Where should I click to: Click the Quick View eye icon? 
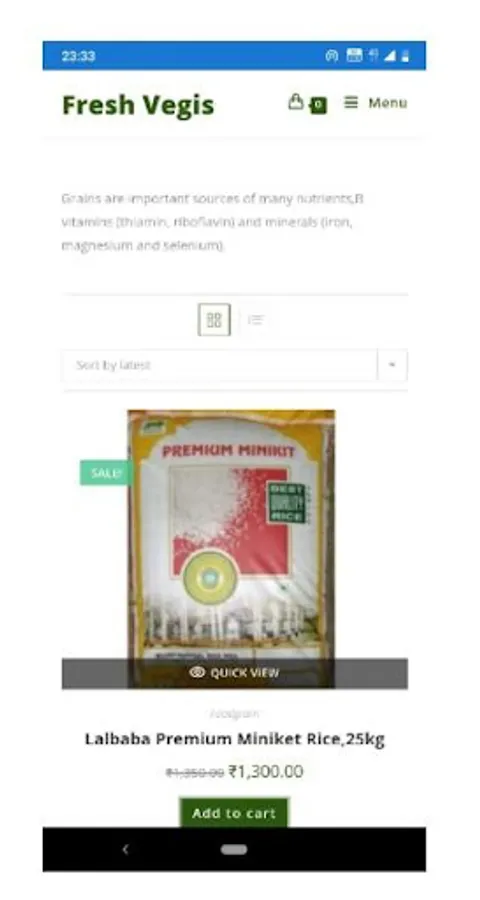tap(197, 673)
